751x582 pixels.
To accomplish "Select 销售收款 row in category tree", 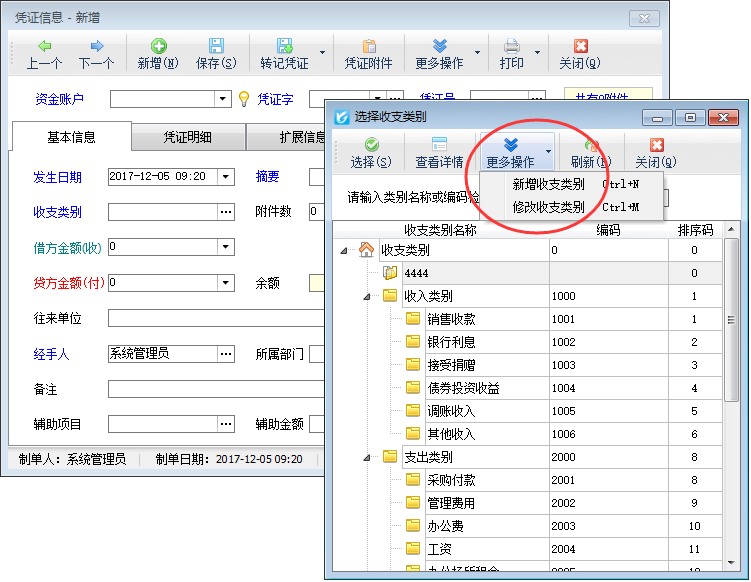I will 451,320.
